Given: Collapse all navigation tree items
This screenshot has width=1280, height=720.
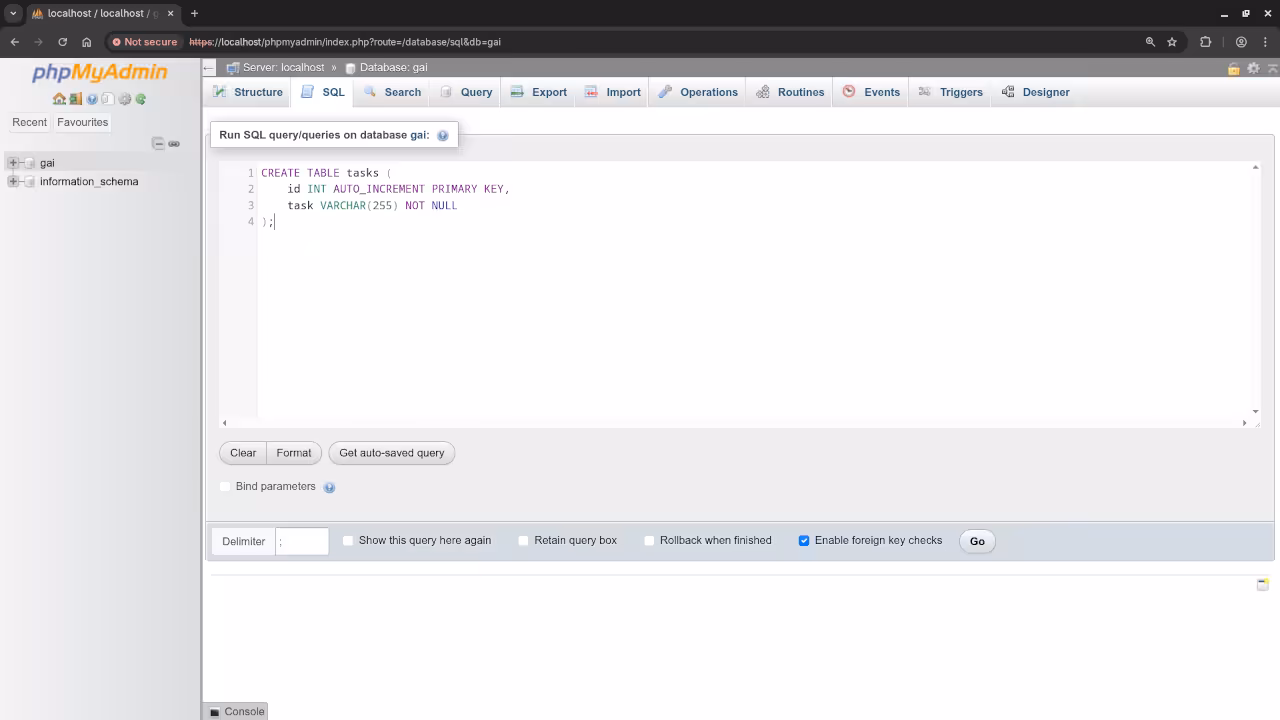Looking at the screenshot, I should point(158,144).
